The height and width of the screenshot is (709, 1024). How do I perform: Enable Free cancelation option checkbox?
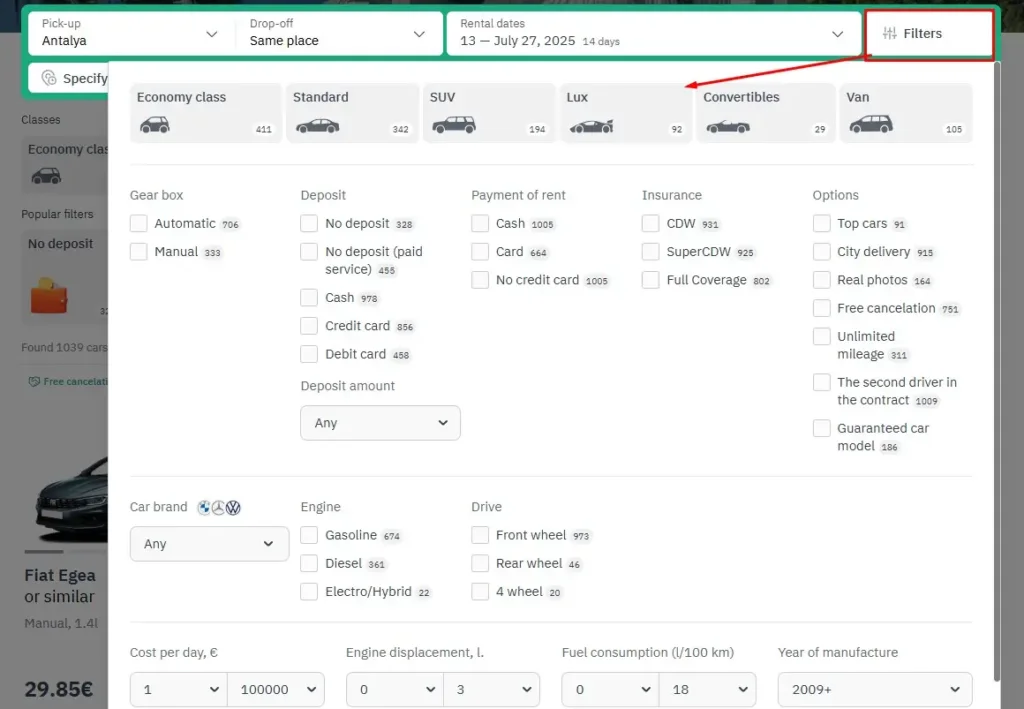pos(822,308)
